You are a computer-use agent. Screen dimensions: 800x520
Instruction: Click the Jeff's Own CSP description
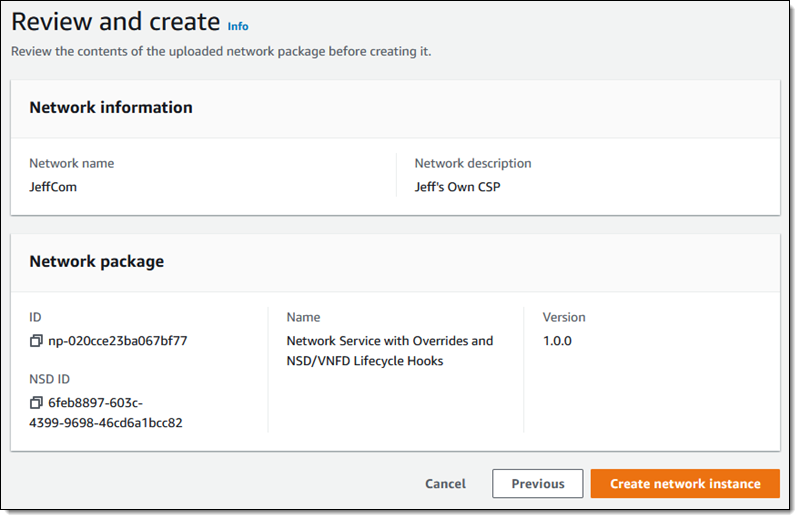[x=457, y=187]
